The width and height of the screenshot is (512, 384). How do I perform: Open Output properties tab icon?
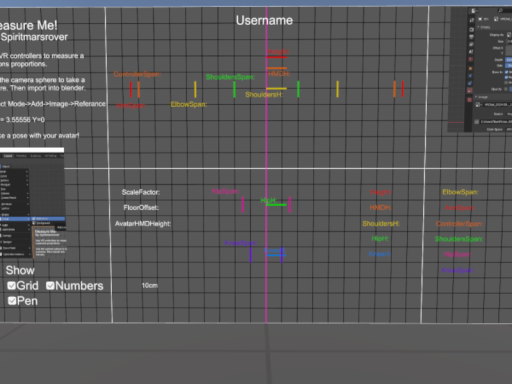pyautogui.click(x=471, y=37)
